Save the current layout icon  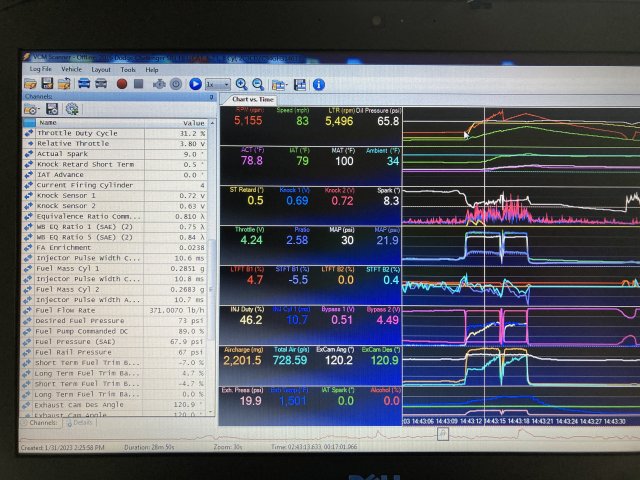pyautogui.click(x=300, y=85)
